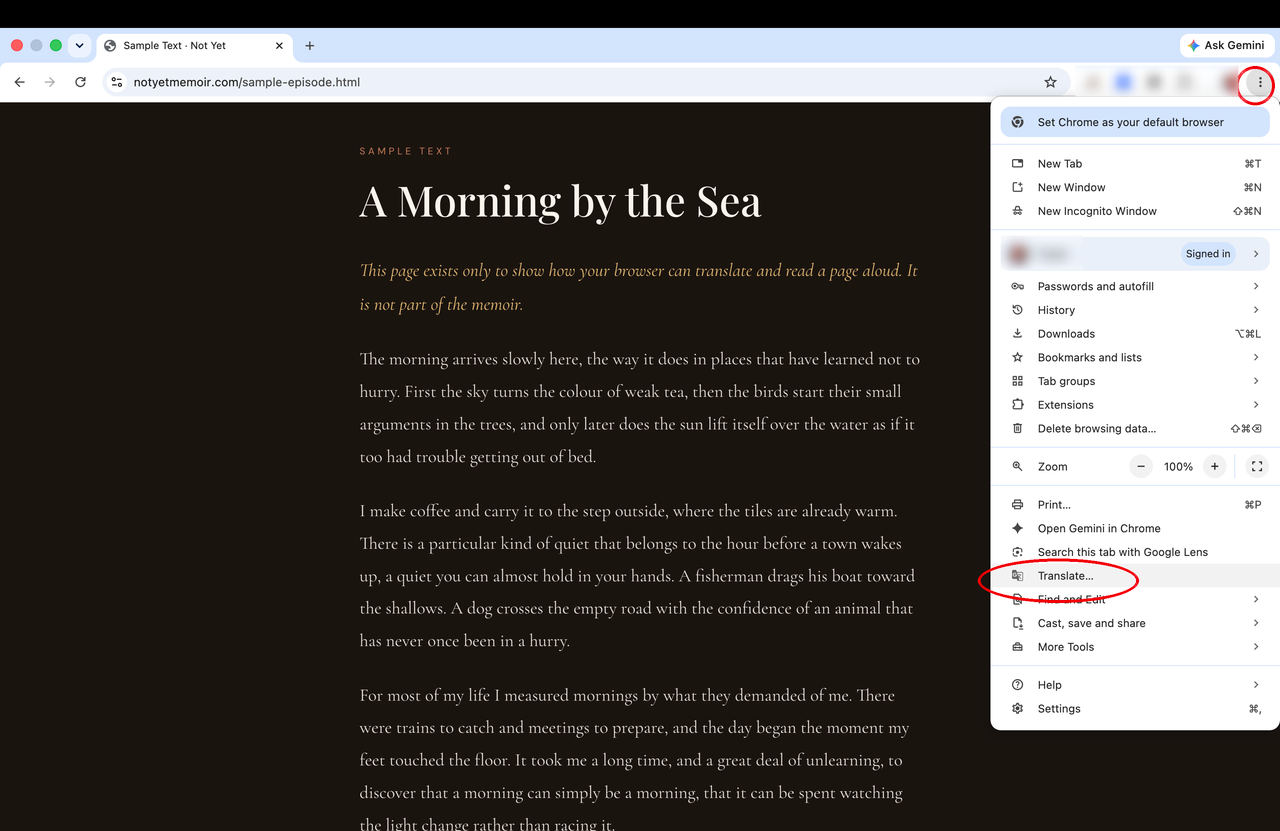Open the Help submenu
1280x831 pixels.
click(x=1135, y=685)
